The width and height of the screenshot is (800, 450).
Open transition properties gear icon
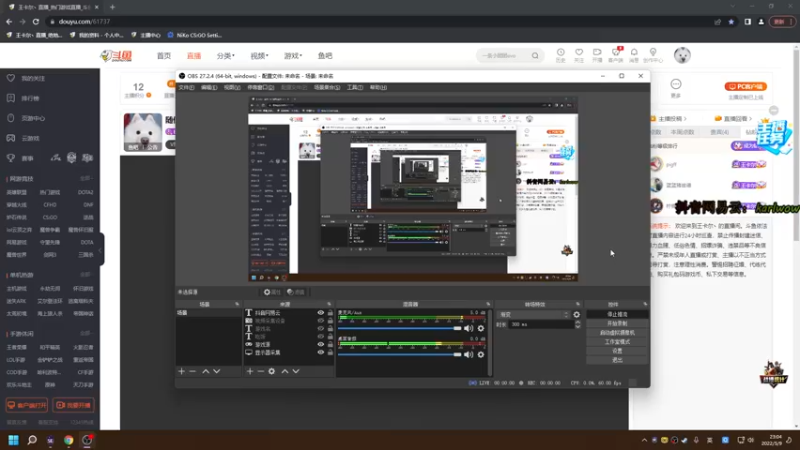(x=577, y=315)
